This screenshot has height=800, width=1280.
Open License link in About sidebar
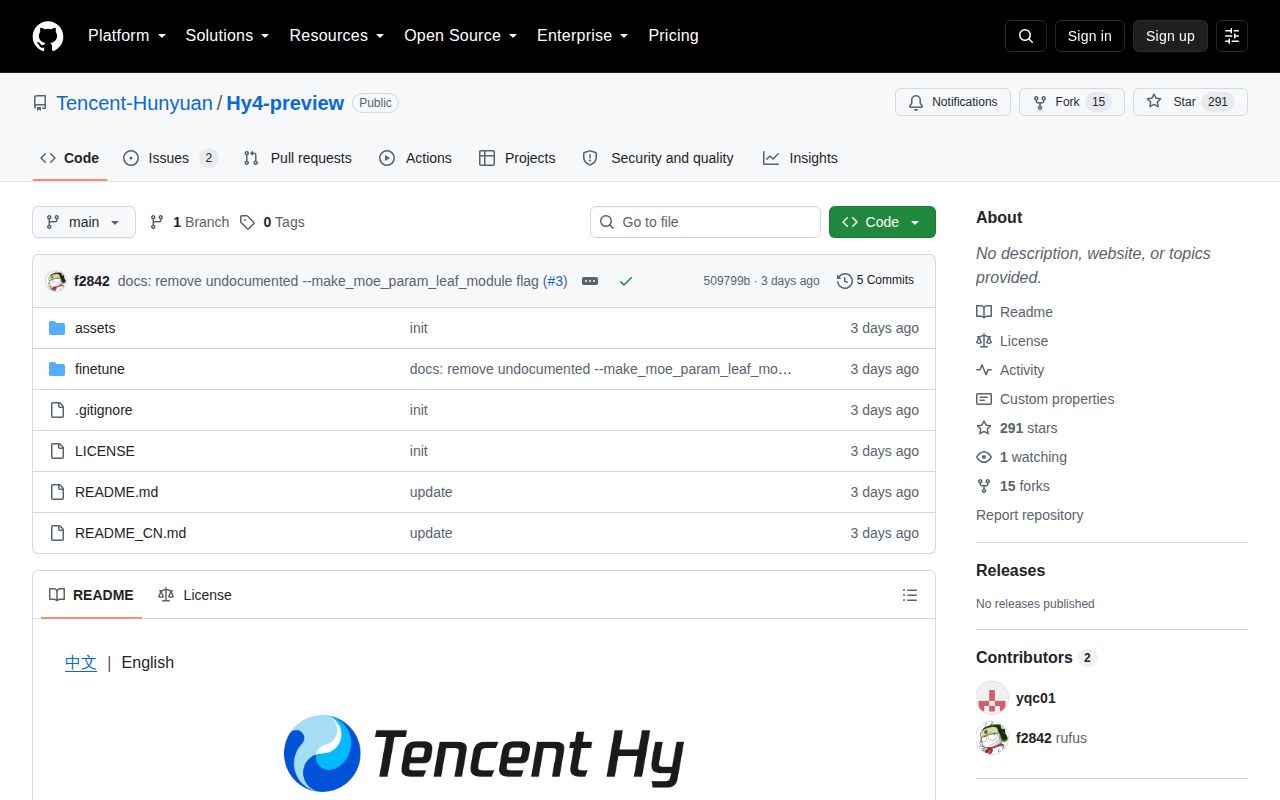pos(1012,341)
